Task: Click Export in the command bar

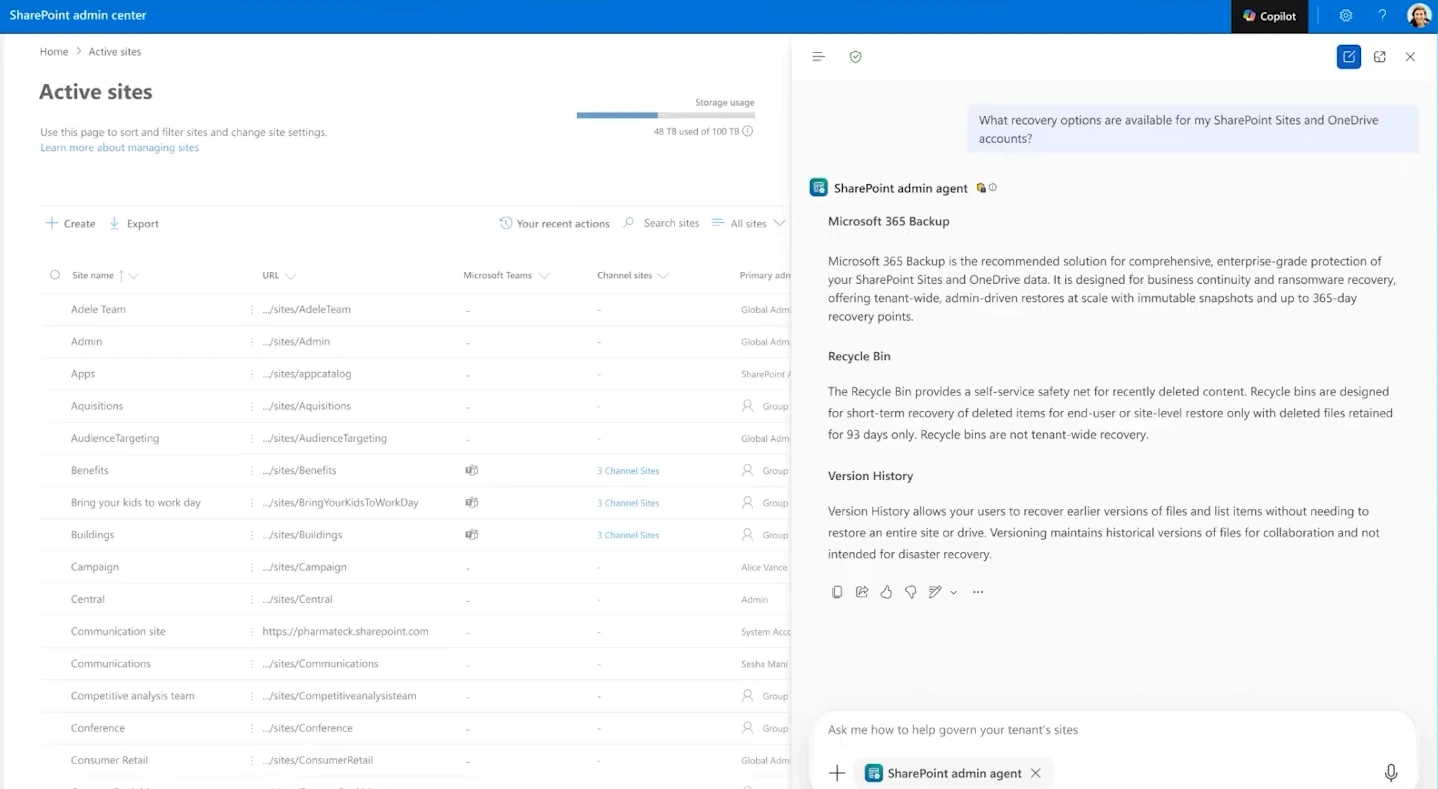Action: tap(134, 223)
